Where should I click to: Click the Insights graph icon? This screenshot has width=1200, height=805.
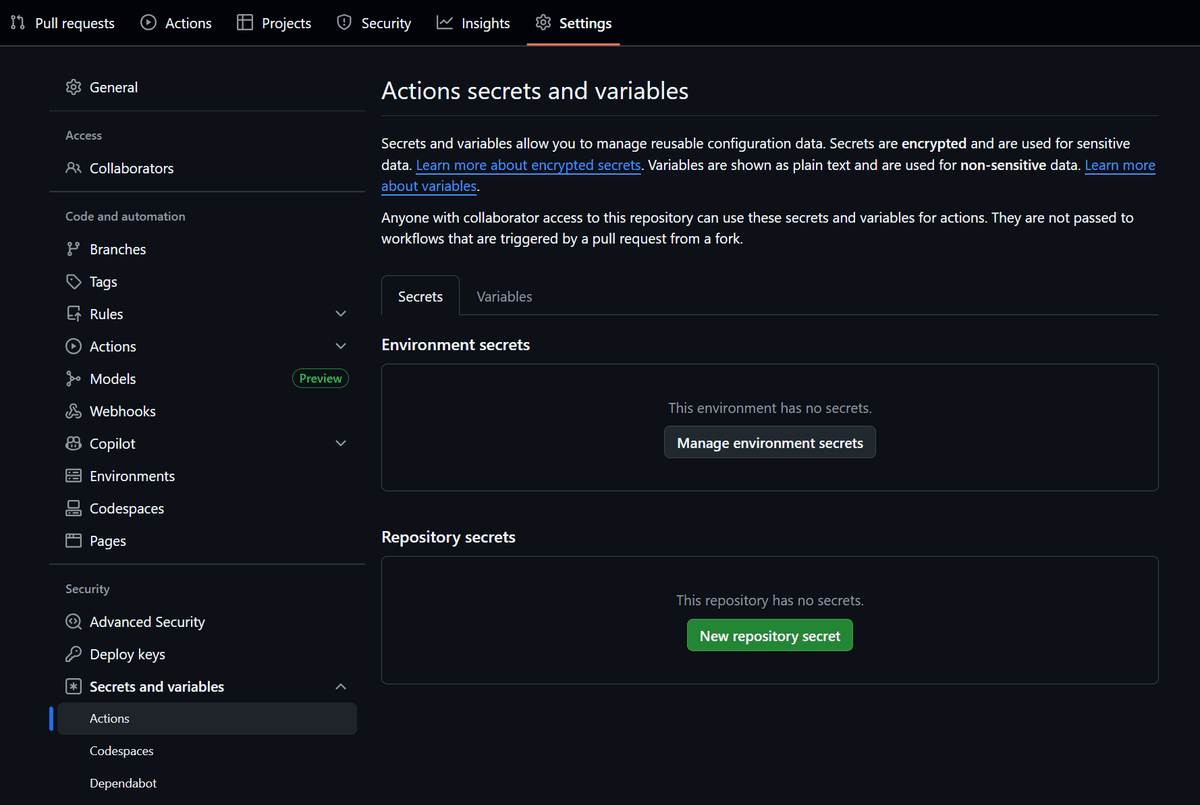click(x=446, y=22)
